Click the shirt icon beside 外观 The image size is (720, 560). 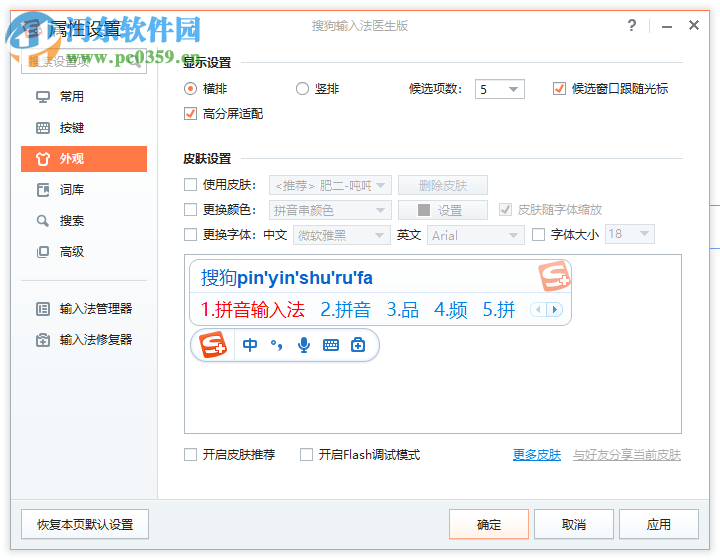(43, 159)
